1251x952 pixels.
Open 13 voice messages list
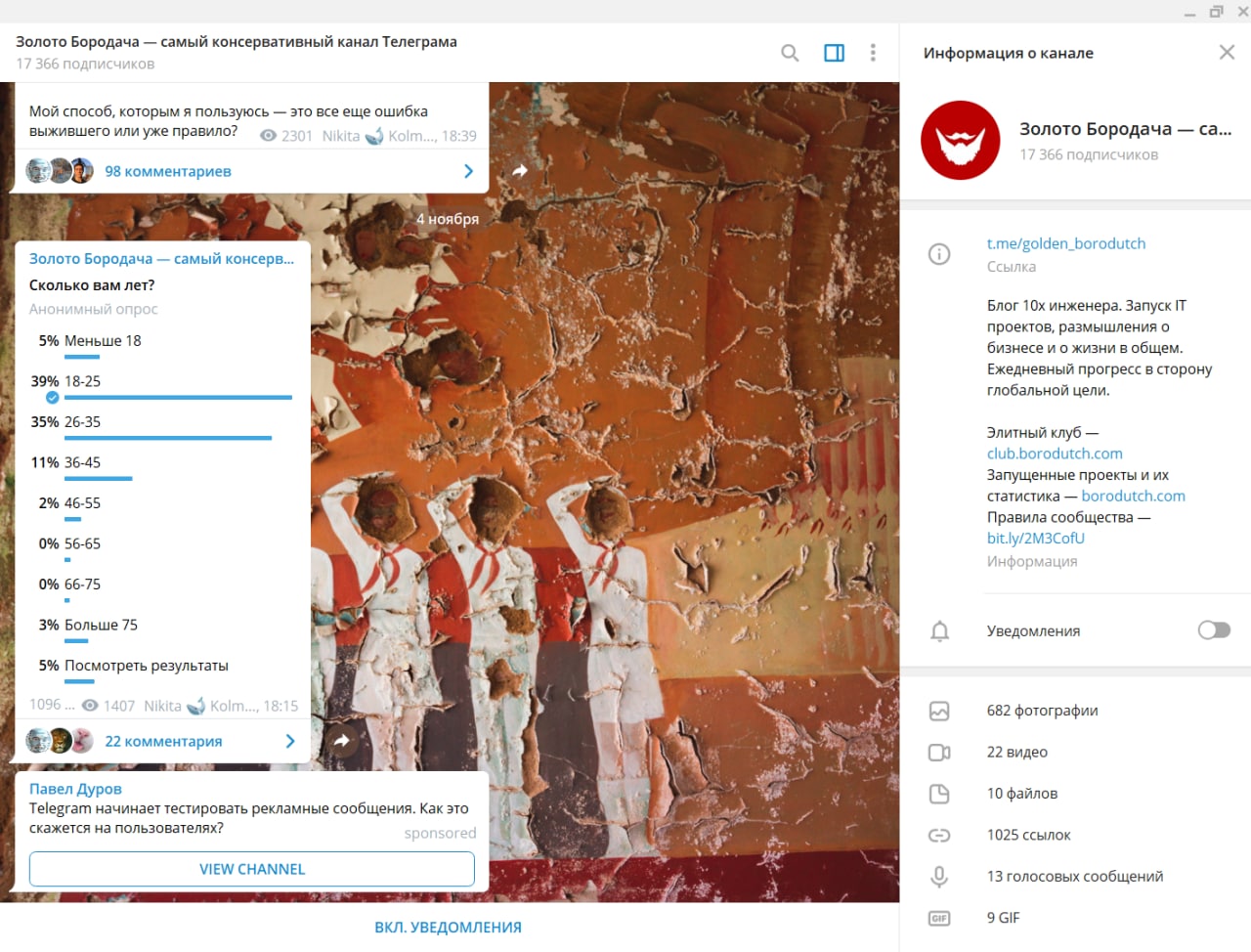1075,877
